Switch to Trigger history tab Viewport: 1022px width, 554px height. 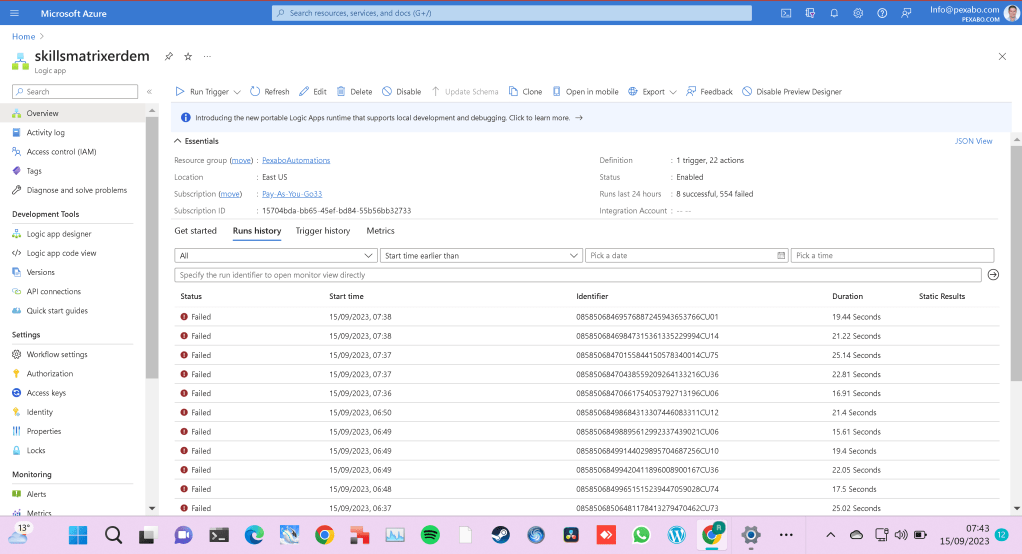323,231
